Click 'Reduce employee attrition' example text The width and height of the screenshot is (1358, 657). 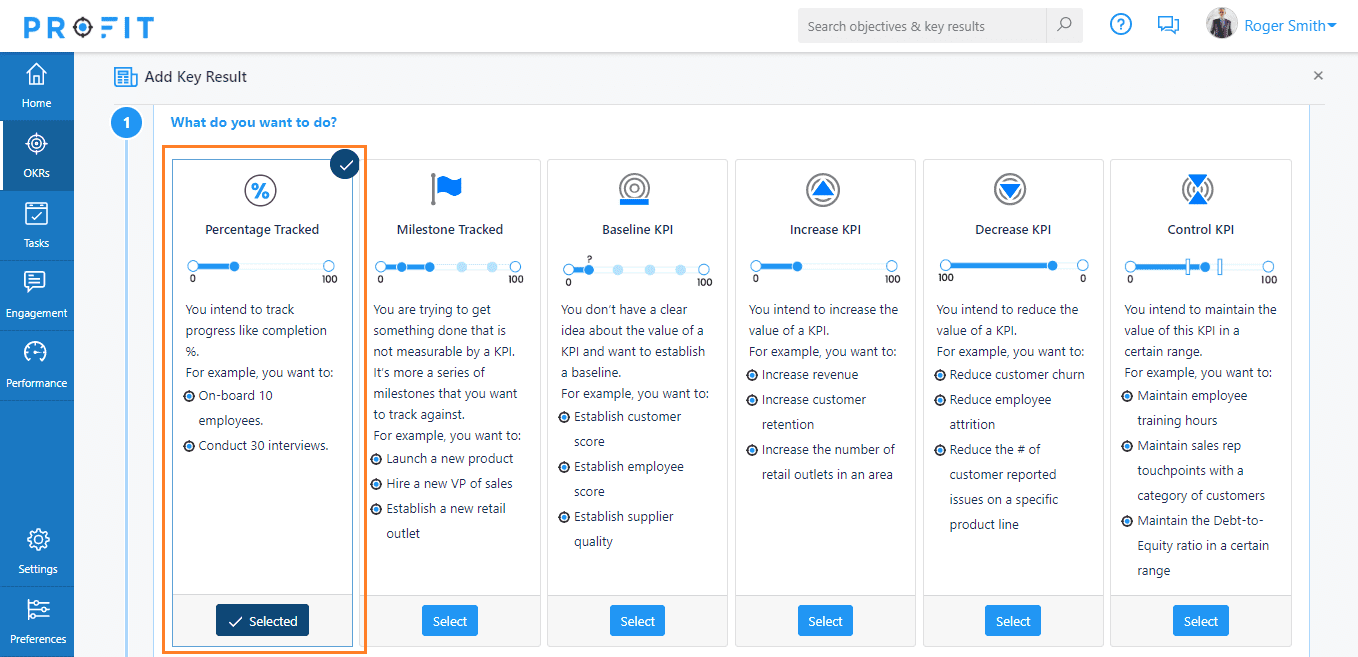pos(1000,411)
